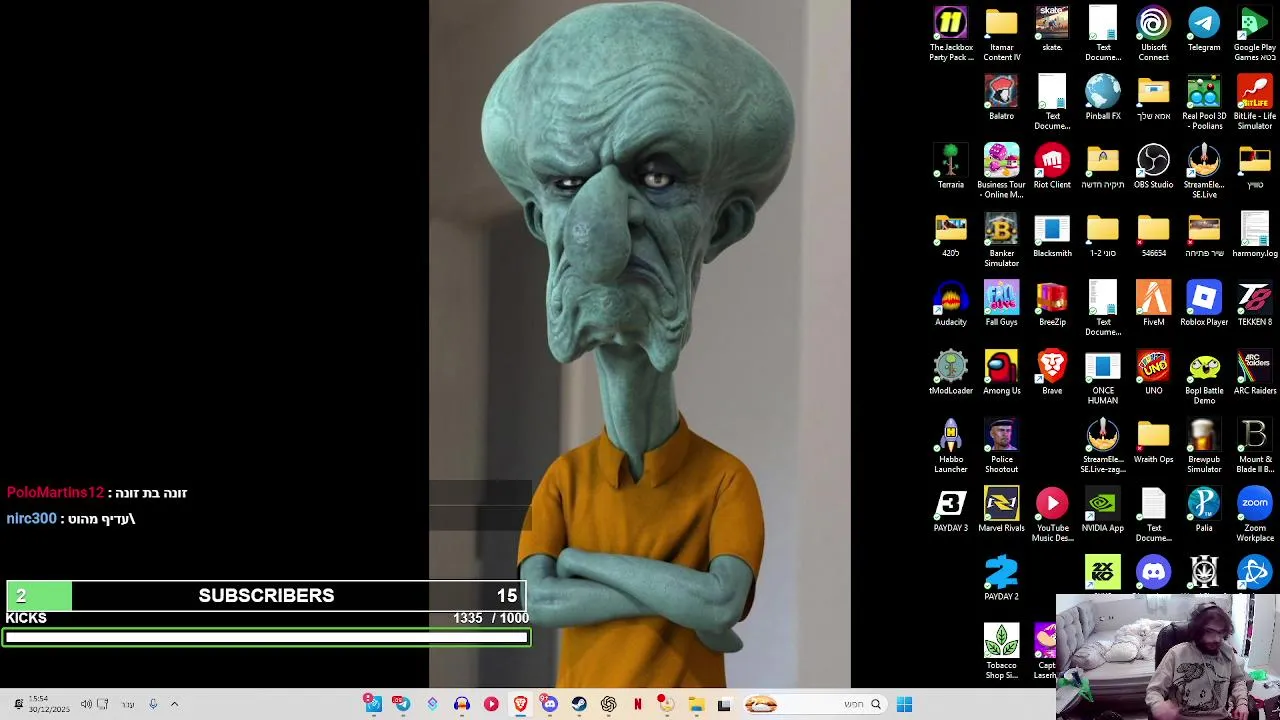Open the Roblox Player shortcut
The height and width of the screenshot is (720, 1280).
pos(1204,304)
